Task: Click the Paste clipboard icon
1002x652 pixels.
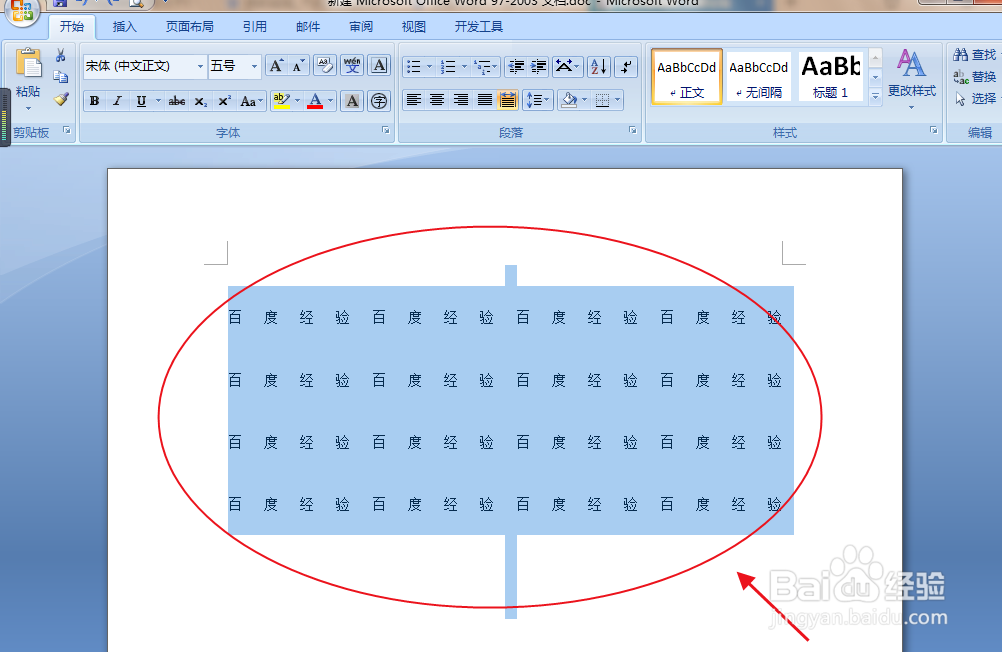Action: (x=27, y=64)
